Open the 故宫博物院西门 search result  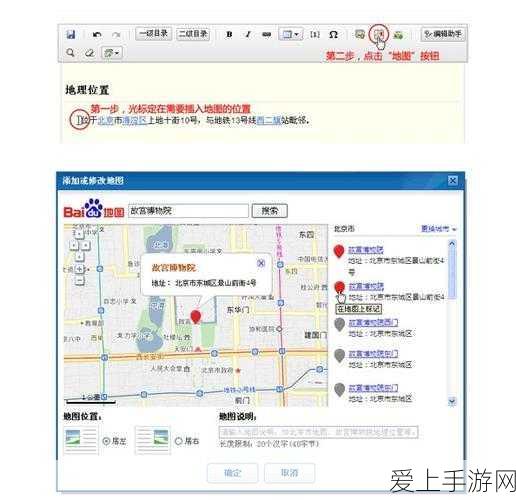tap(373, 323)
